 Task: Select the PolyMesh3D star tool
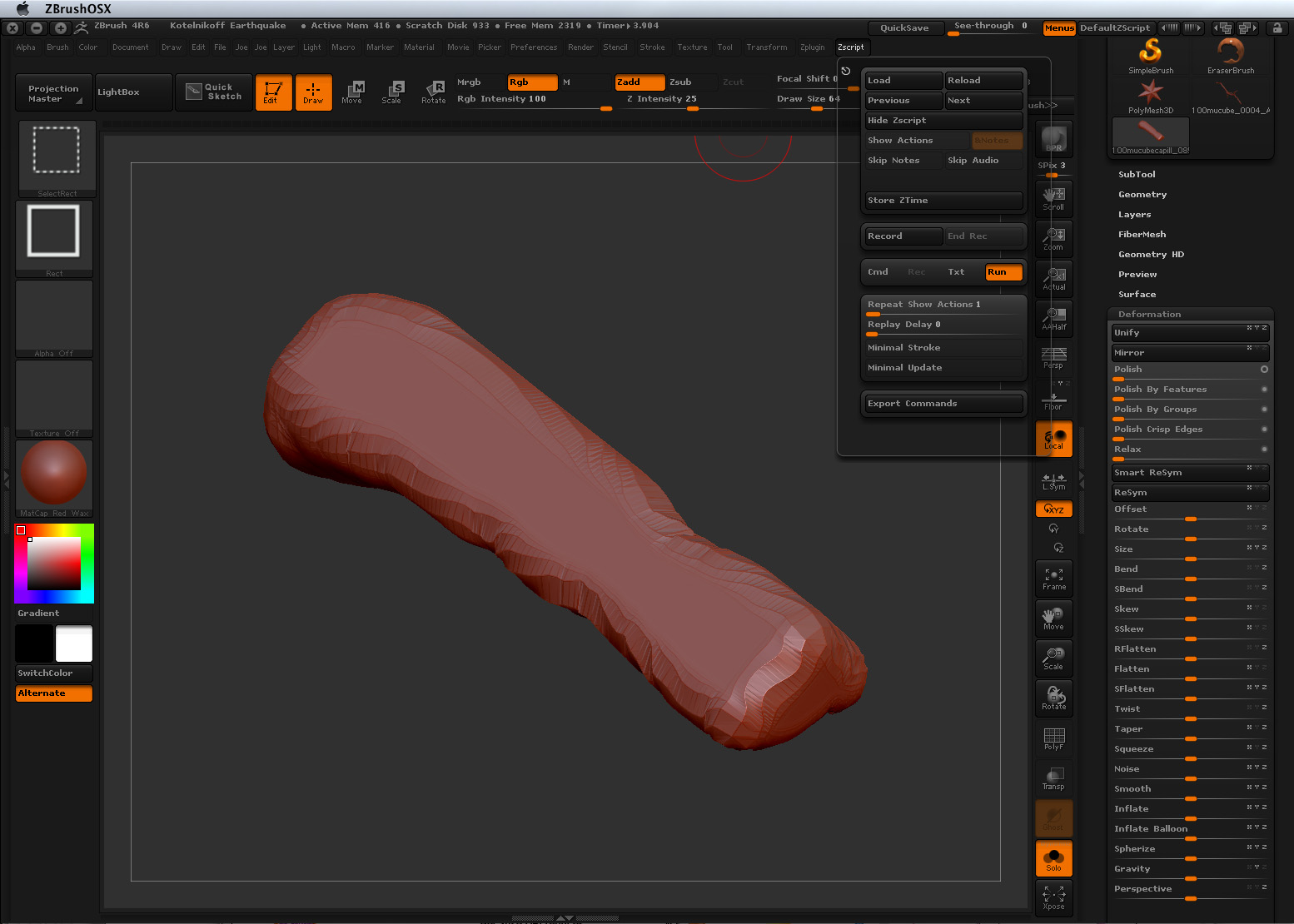(1151, 97)
